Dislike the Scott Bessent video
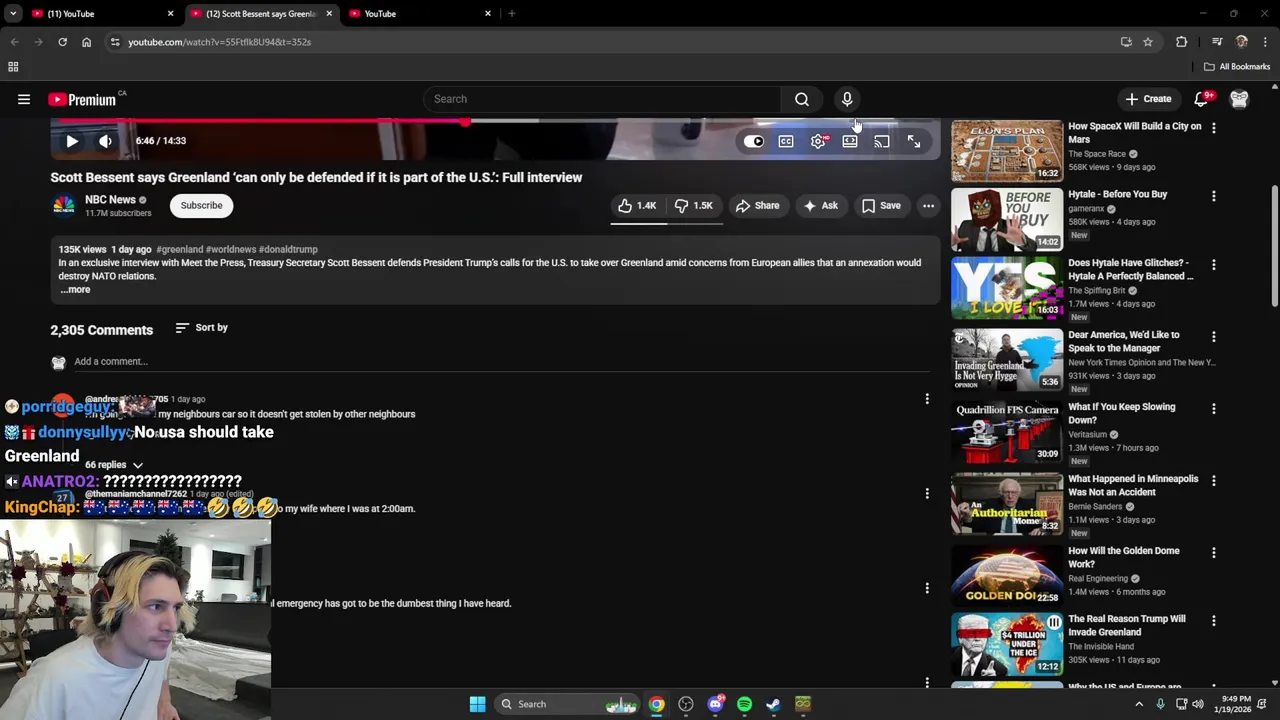Viewport: 1280px width, 720px height. pos(693,205)
